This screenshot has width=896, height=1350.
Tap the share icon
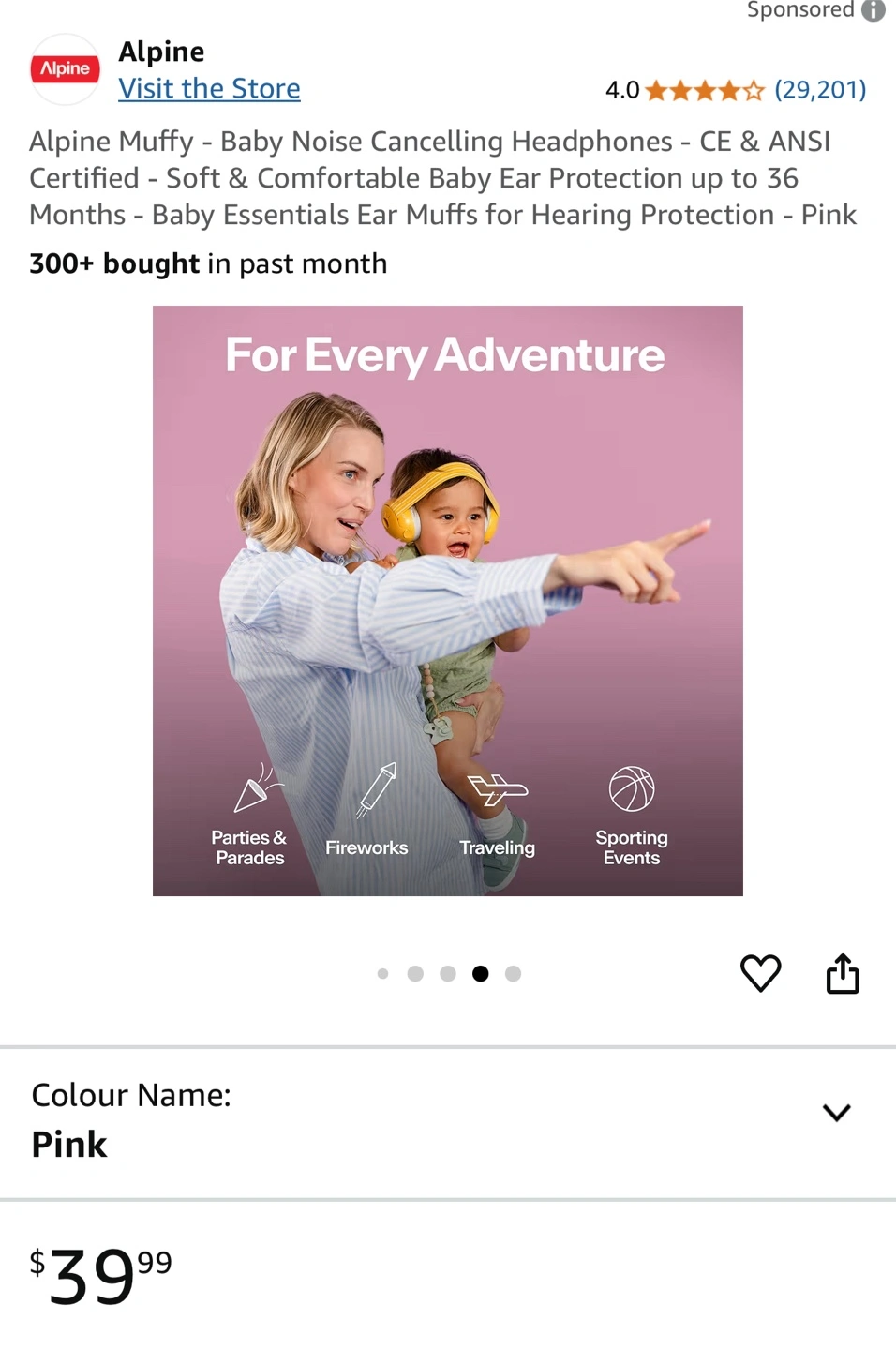[x=843, y=973]
